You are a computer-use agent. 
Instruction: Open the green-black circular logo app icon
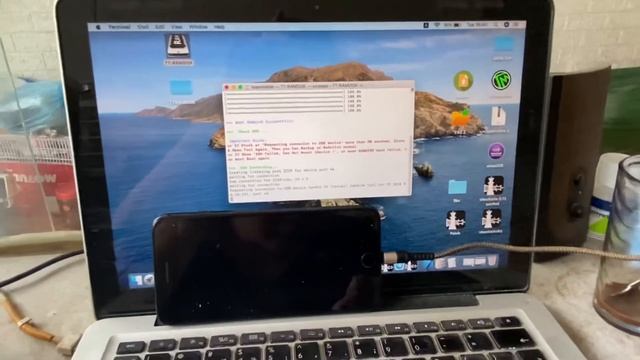(501, 80)
